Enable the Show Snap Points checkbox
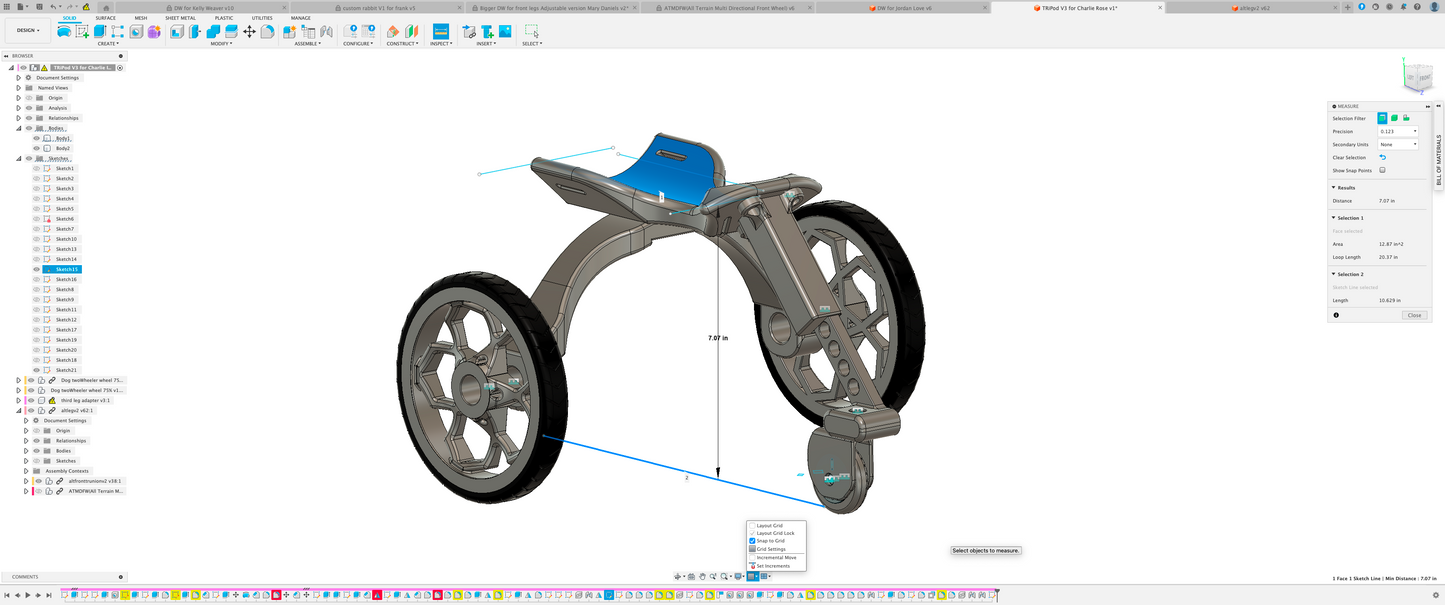 (x=1383, y=170)
